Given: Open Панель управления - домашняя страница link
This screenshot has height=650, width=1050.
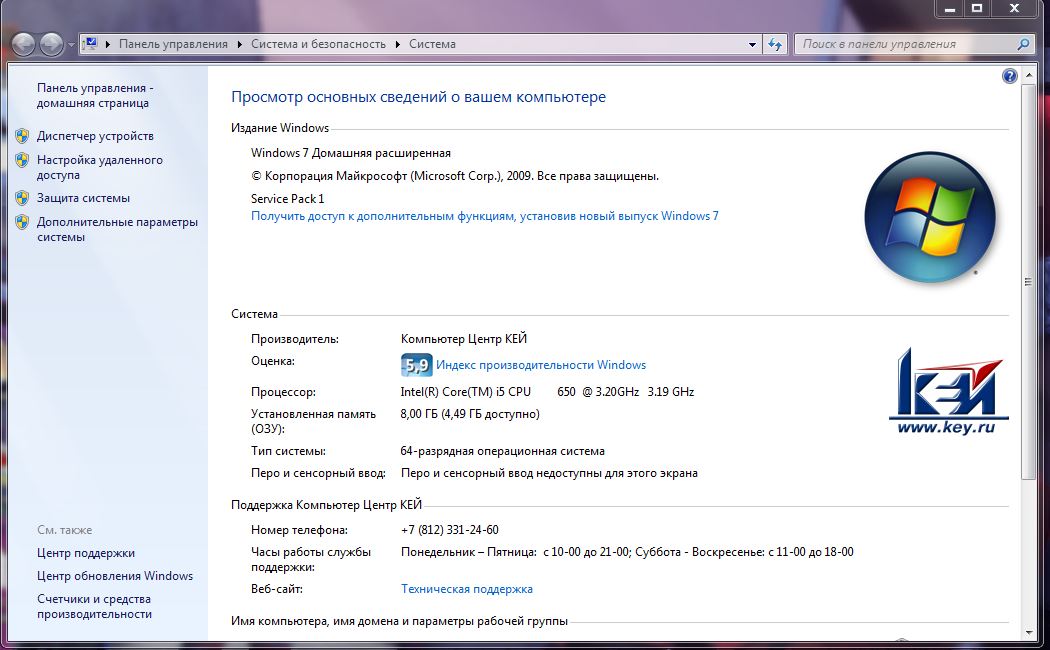Looking at the screenshot, I should click(x=95, y=96).
